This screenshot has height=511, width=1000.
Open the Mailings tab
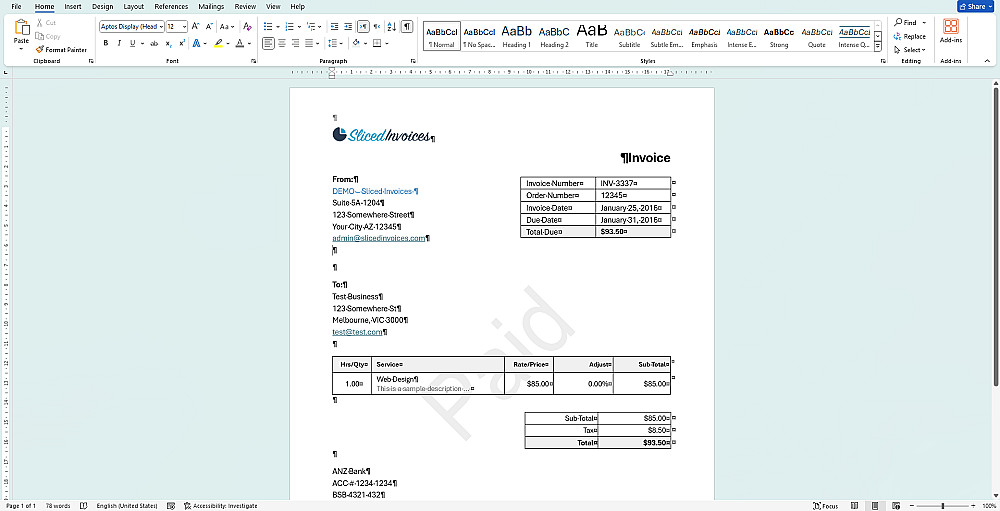coord(211,6)
